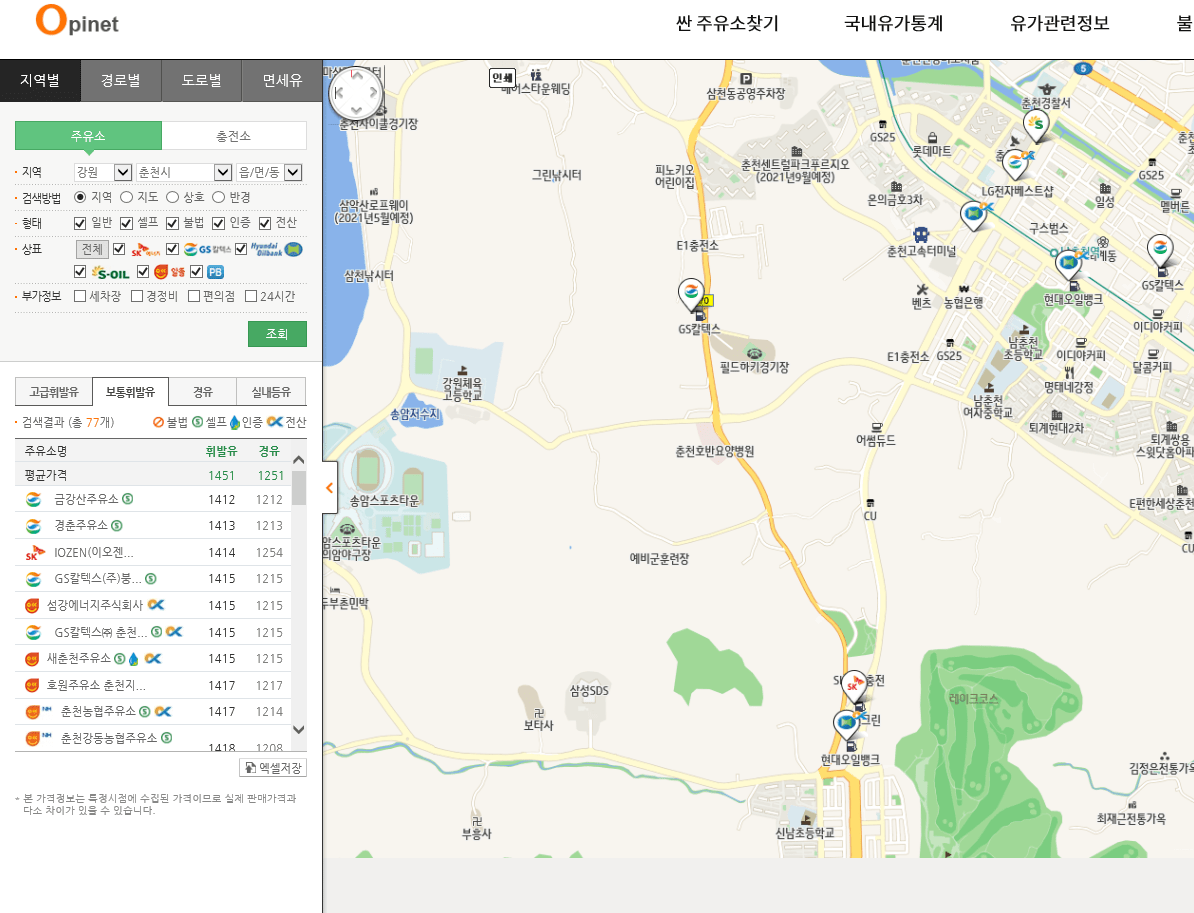Select the 경유 fuel tab
Viewport: 1194px width, 913px height.
pyautogui.click(x=203, y=392)
